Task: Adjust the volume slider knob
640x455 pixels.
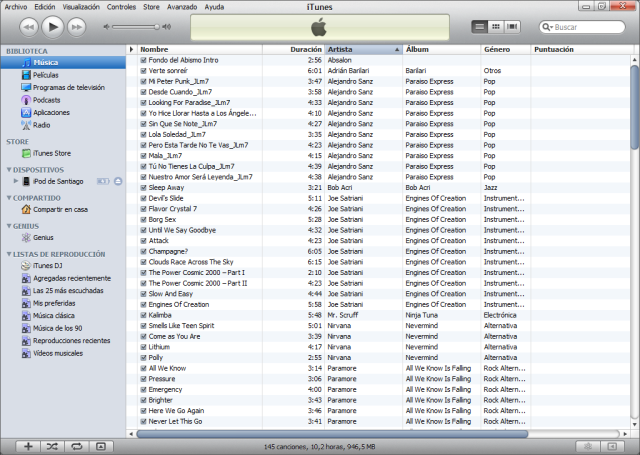Action: (157, 27)
